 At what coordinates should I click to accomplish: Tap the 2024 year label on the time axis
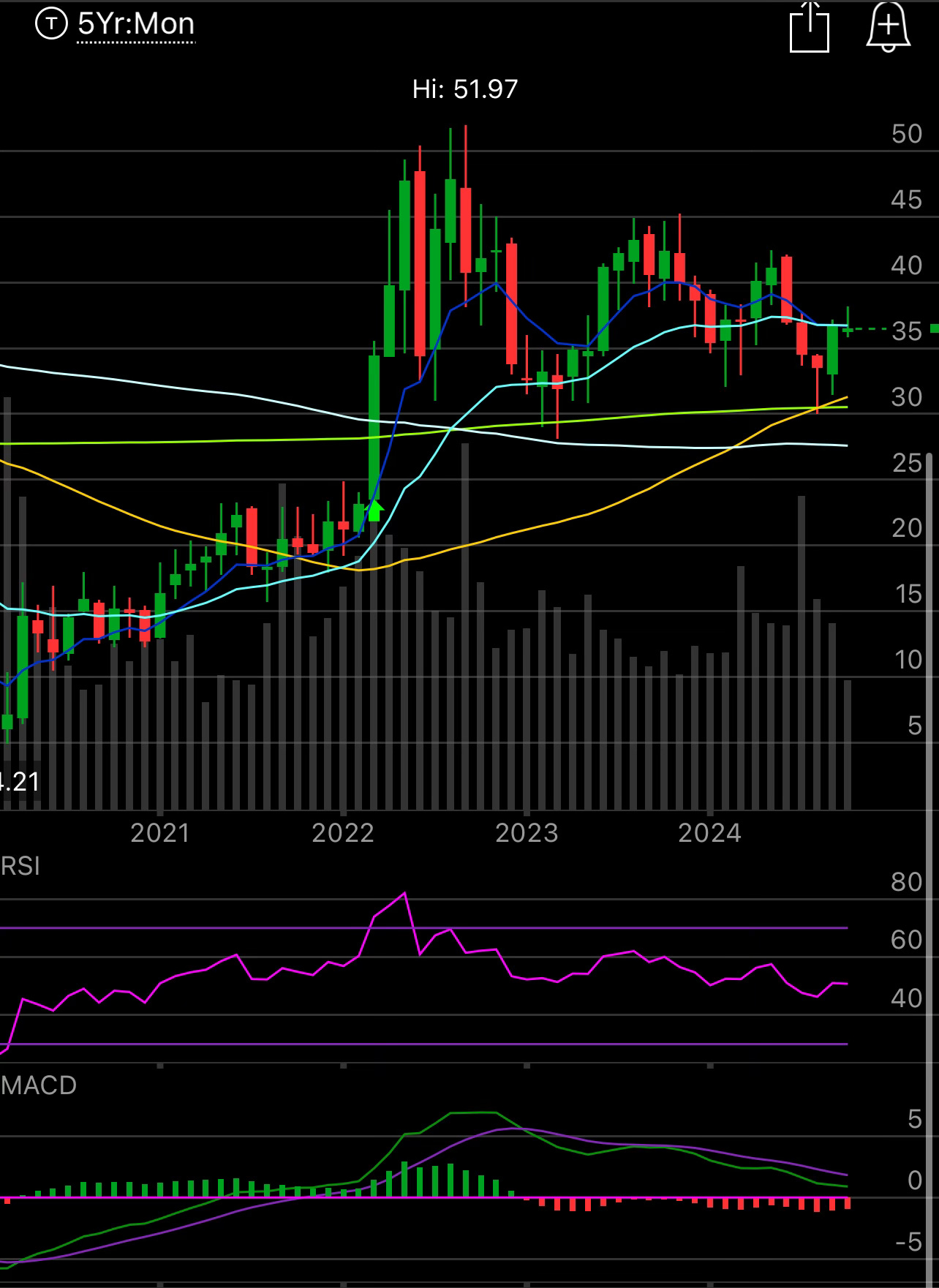pyautogui.click(x=709, y=833)
